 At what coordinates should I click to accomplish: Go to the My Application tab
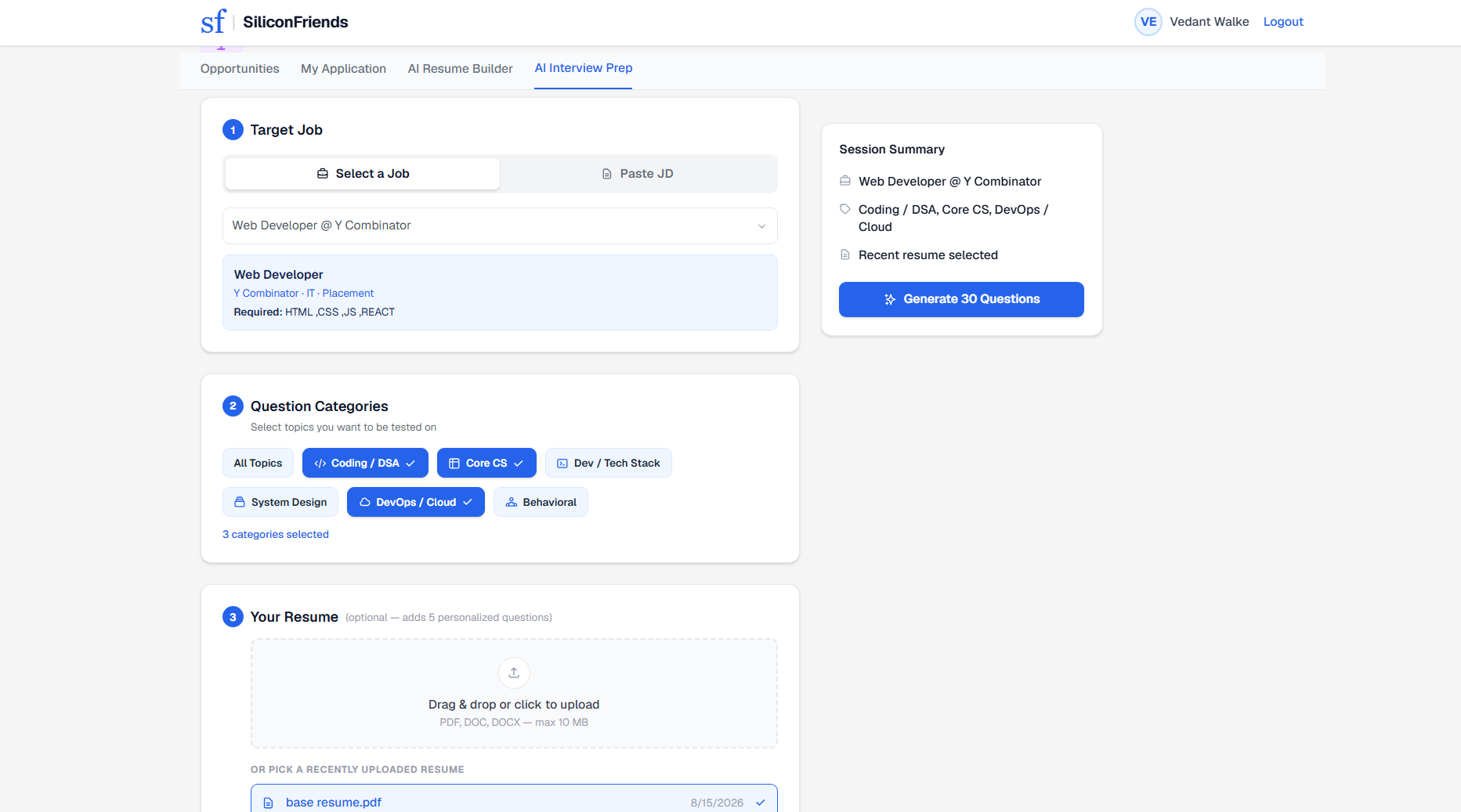click(x=343, y=69)
